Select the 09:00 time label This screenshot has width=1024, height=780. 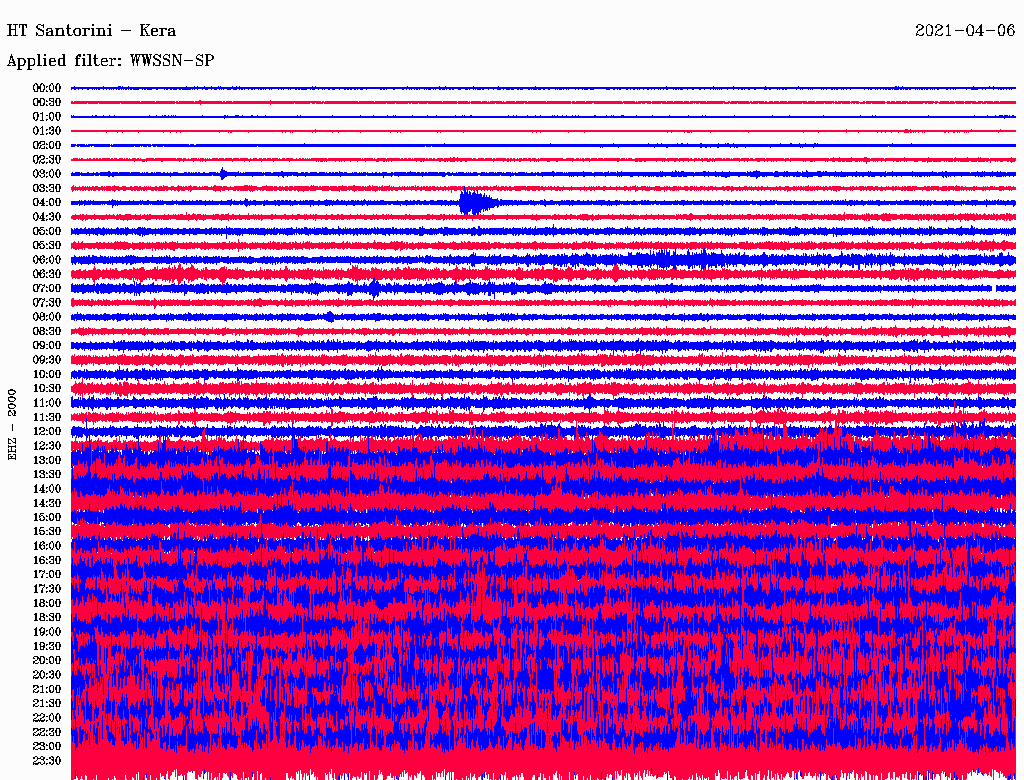47,346
